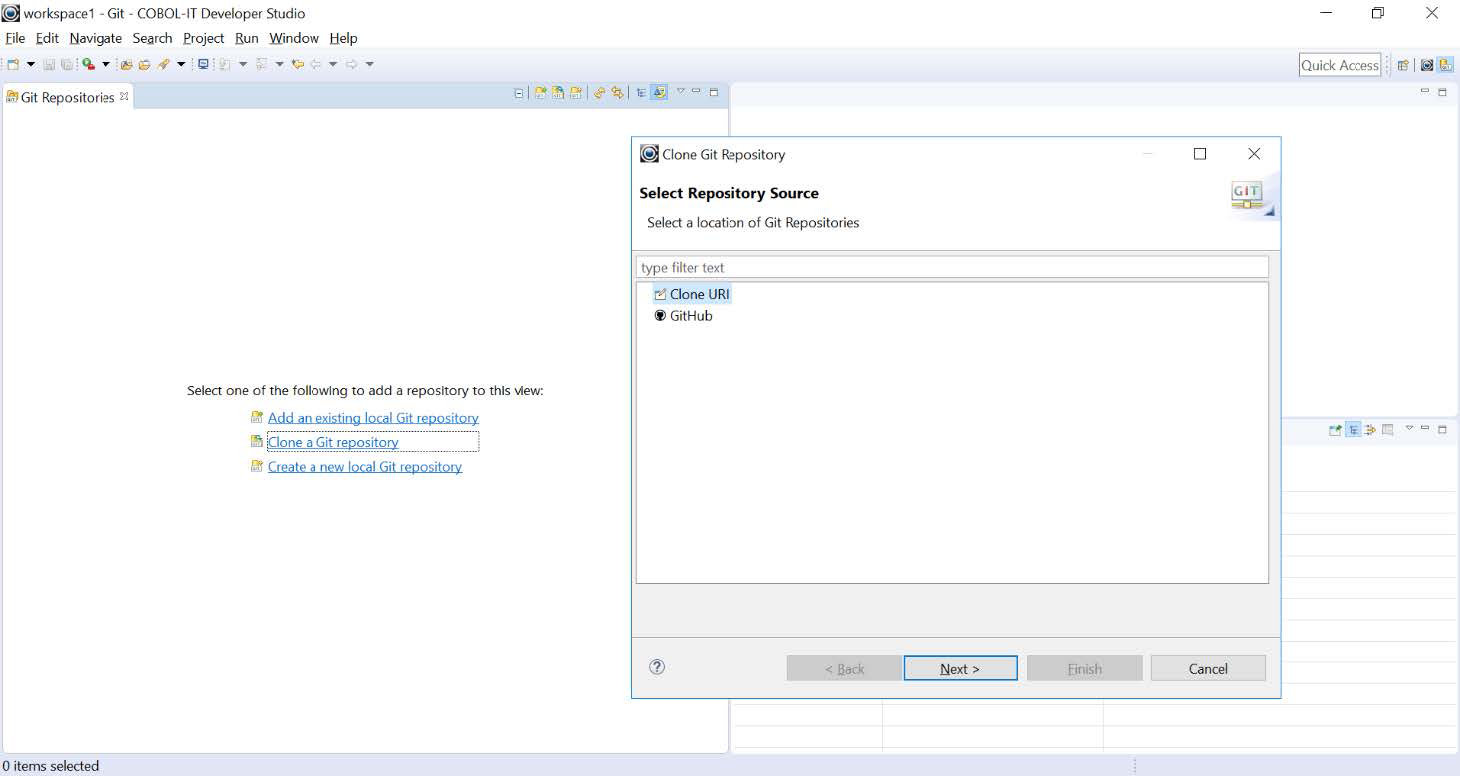This screenshot has height=776, width=1460.
Task: Click the help question mark icon
Action: click(x=657, y=667)
